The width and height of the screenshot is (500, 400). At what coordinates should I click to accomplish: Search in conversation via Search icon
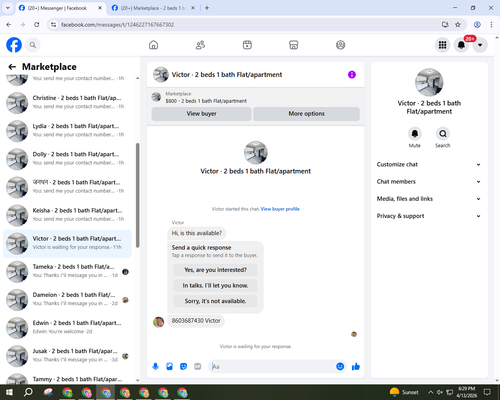pyautogui.click(x=443, y=134)
